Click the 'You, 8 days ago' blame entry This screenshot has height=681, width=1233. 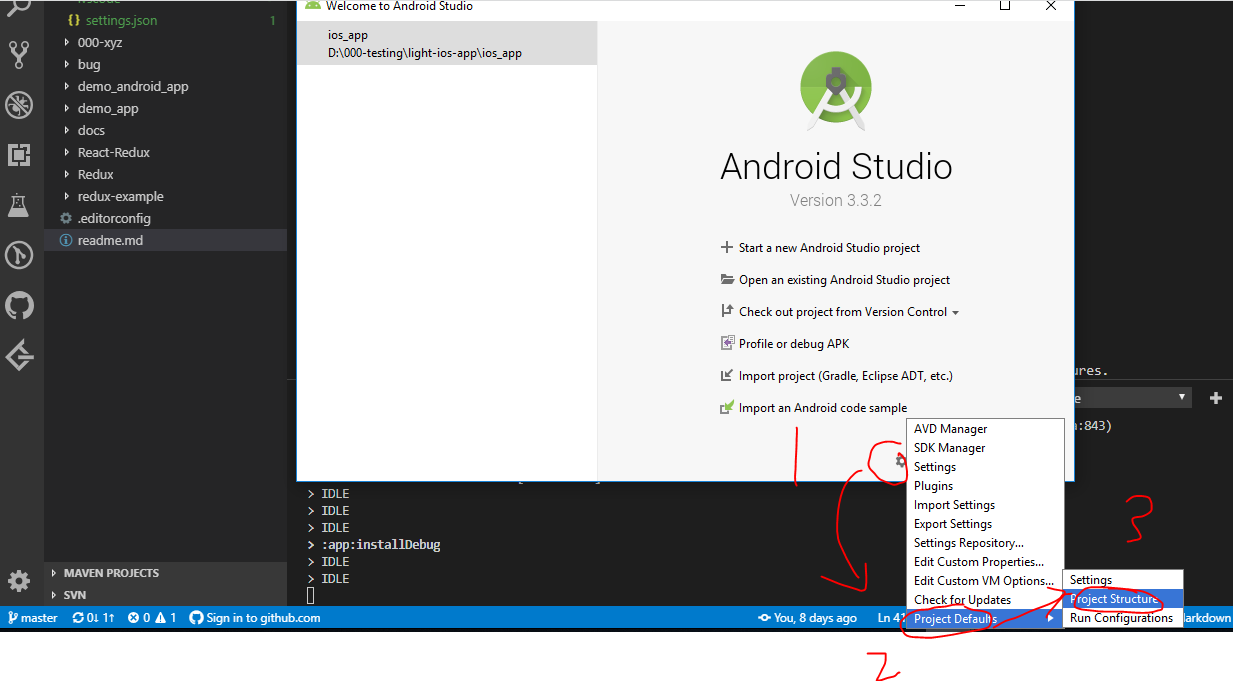coord(807,618)
